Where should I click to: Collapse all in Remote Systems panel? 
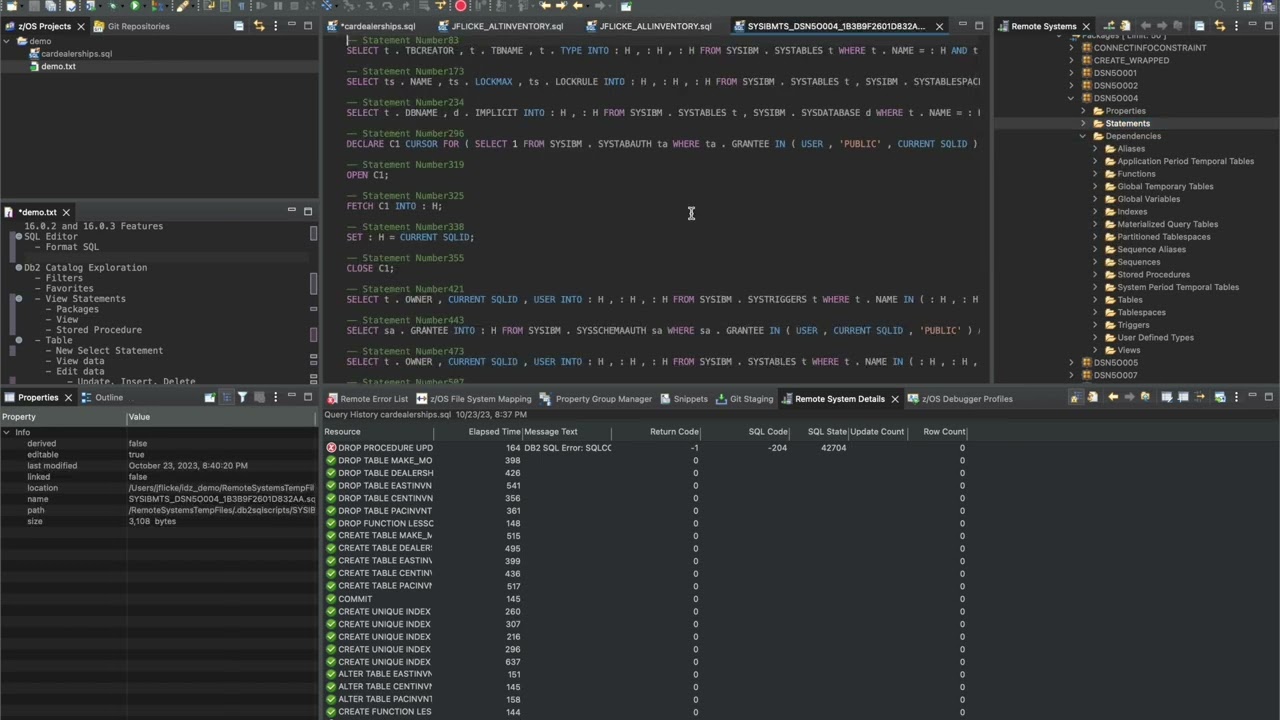[1199, 26]
